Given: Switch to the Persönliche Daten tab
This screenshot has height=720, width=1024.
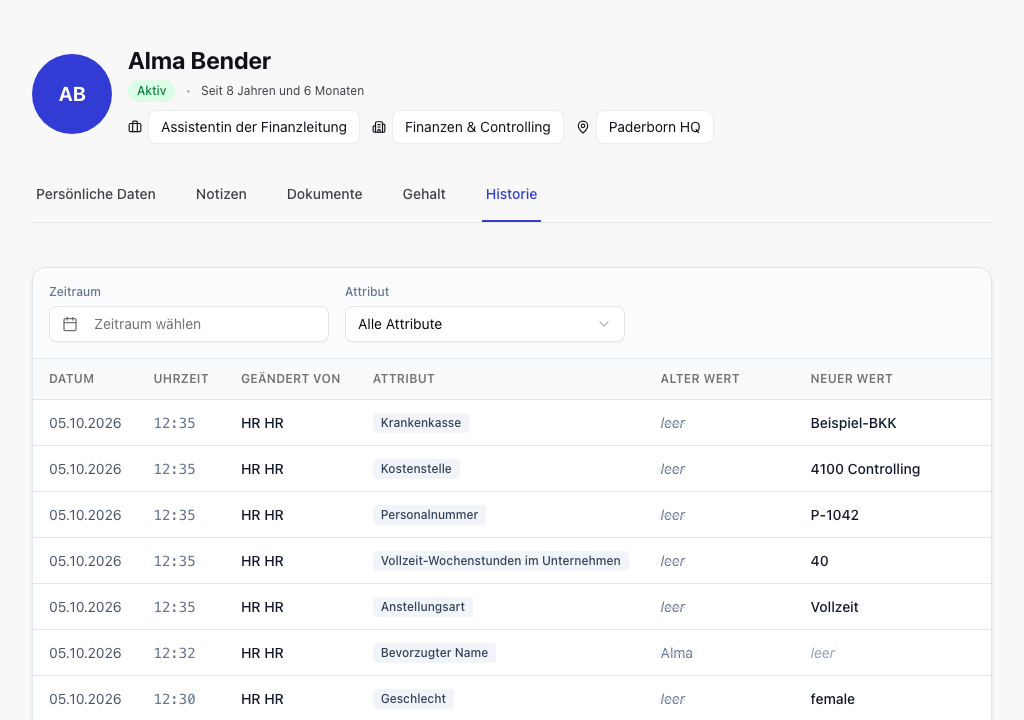Looking at the screenshot, I should pyautogui.click(x=96, y=194).
